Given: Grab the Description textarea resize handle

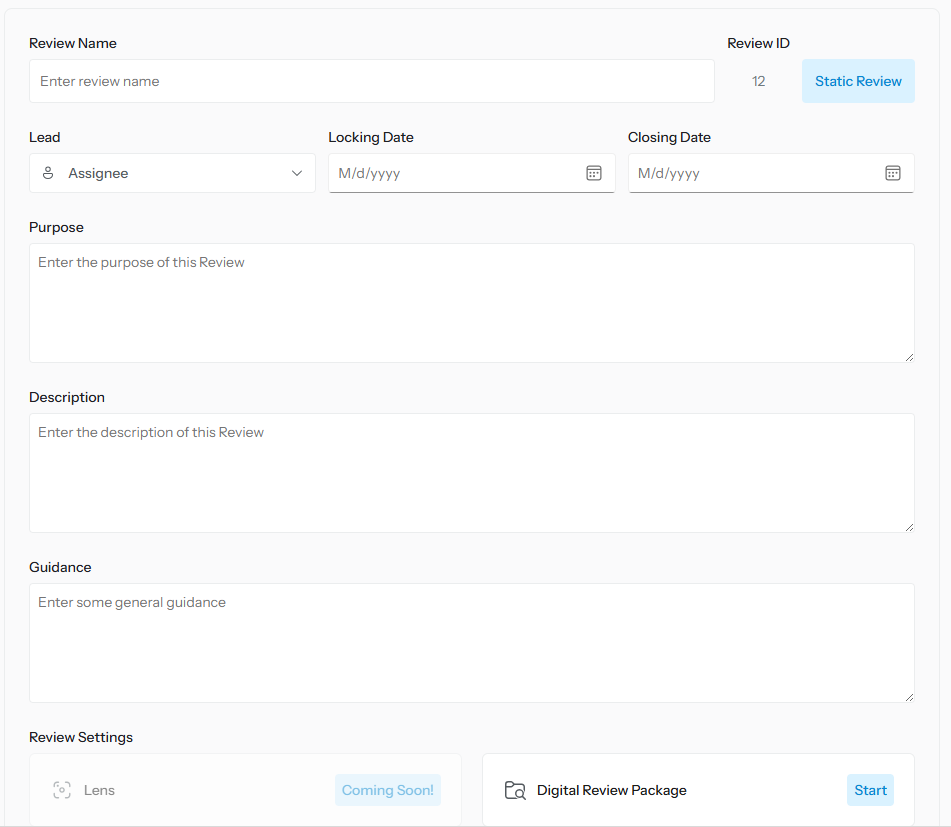Looking at the screenshot, I should (x=908, y=526).
